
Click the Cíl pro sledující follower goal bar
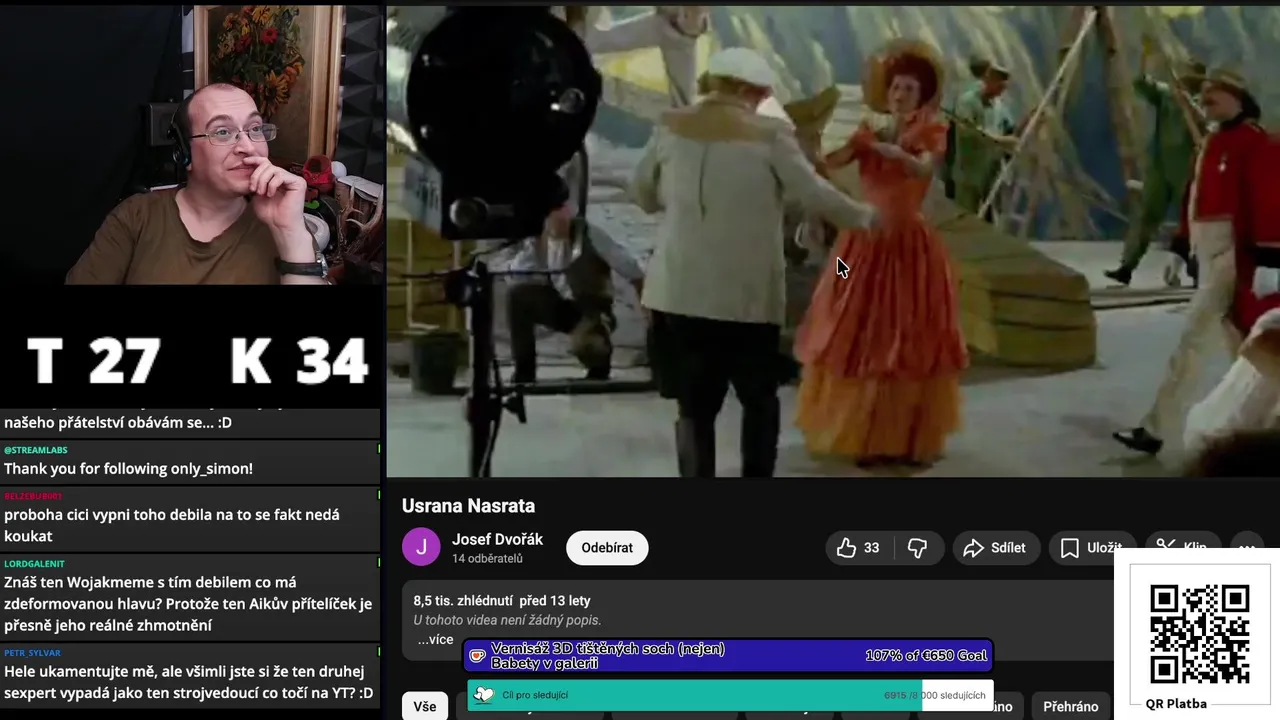(x=730, y=695)
